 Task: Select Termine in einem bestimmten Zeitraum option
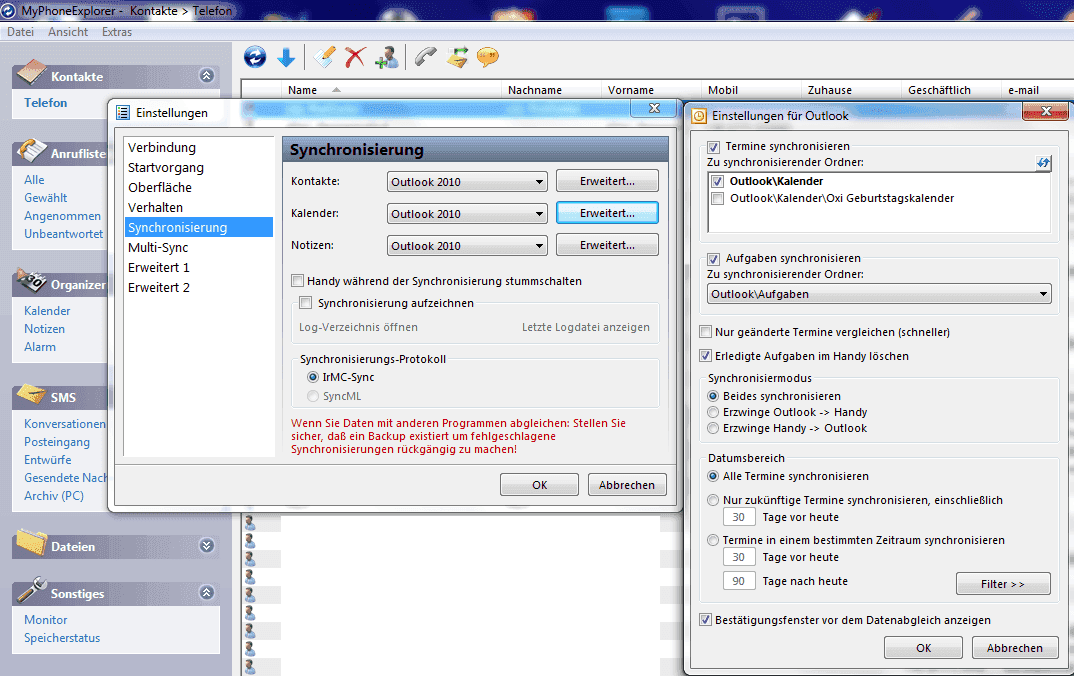pyautogui.click(x=713, y=540)
